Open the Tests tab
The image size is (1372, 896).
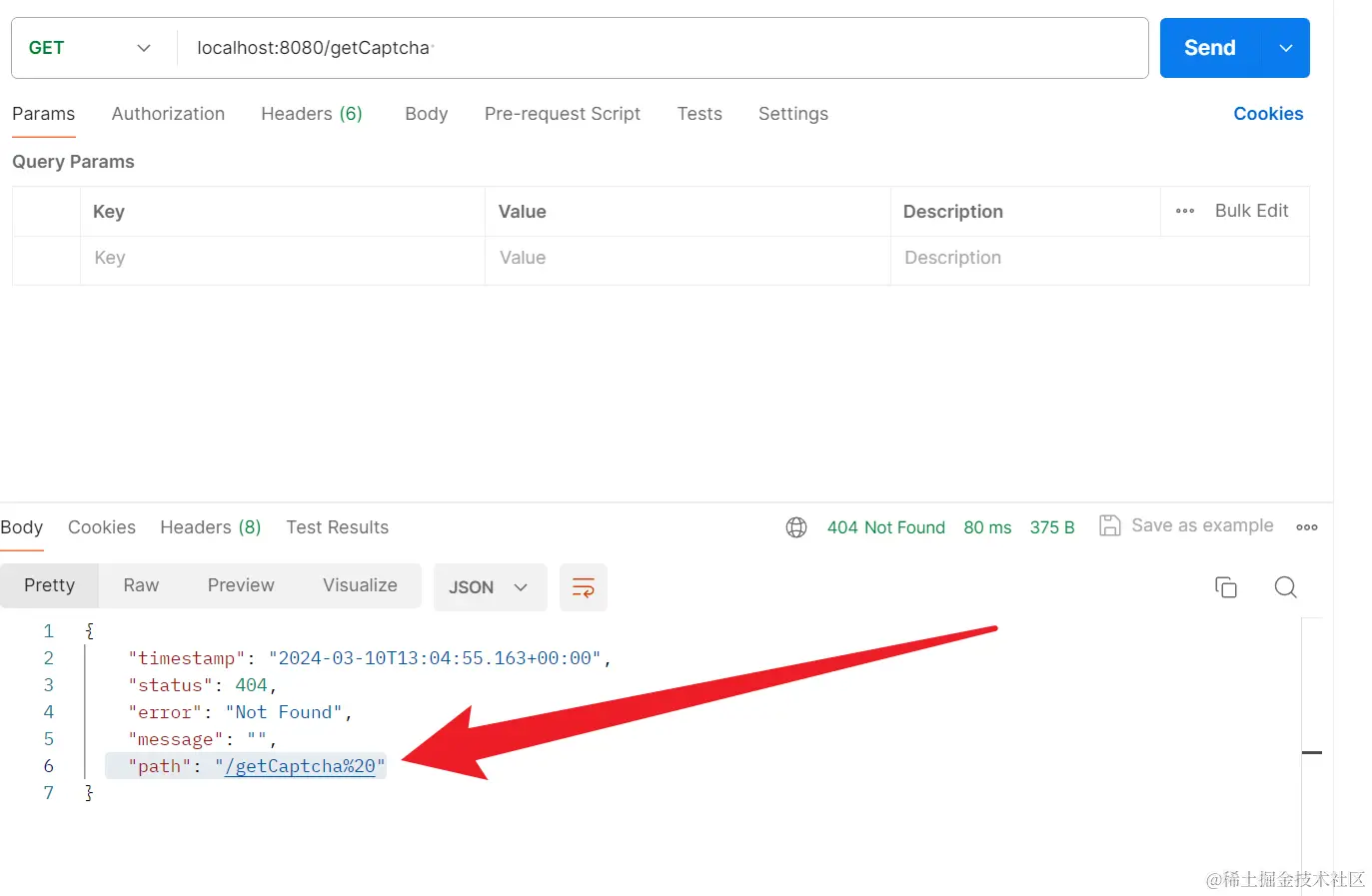tap(699, 114)
